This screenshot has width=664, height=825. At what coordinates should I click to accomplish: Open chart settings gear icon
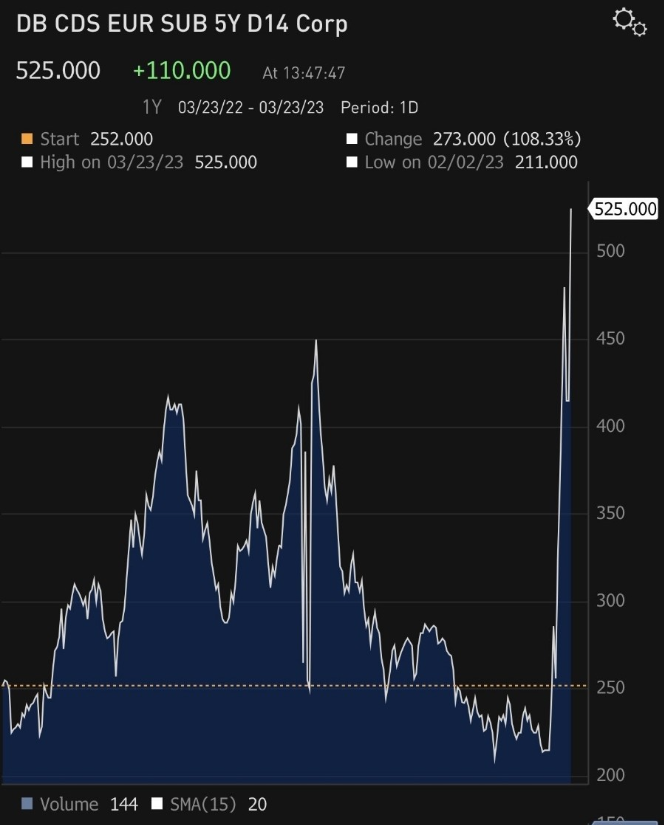click(x=629, y=22)
